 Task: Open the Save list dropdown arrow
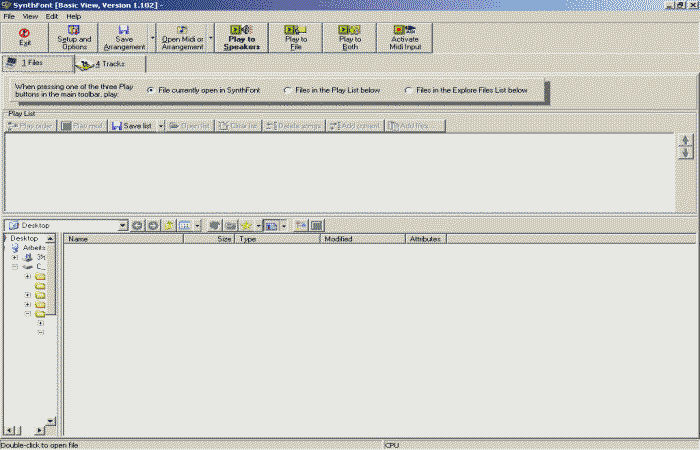click(160, 126)
